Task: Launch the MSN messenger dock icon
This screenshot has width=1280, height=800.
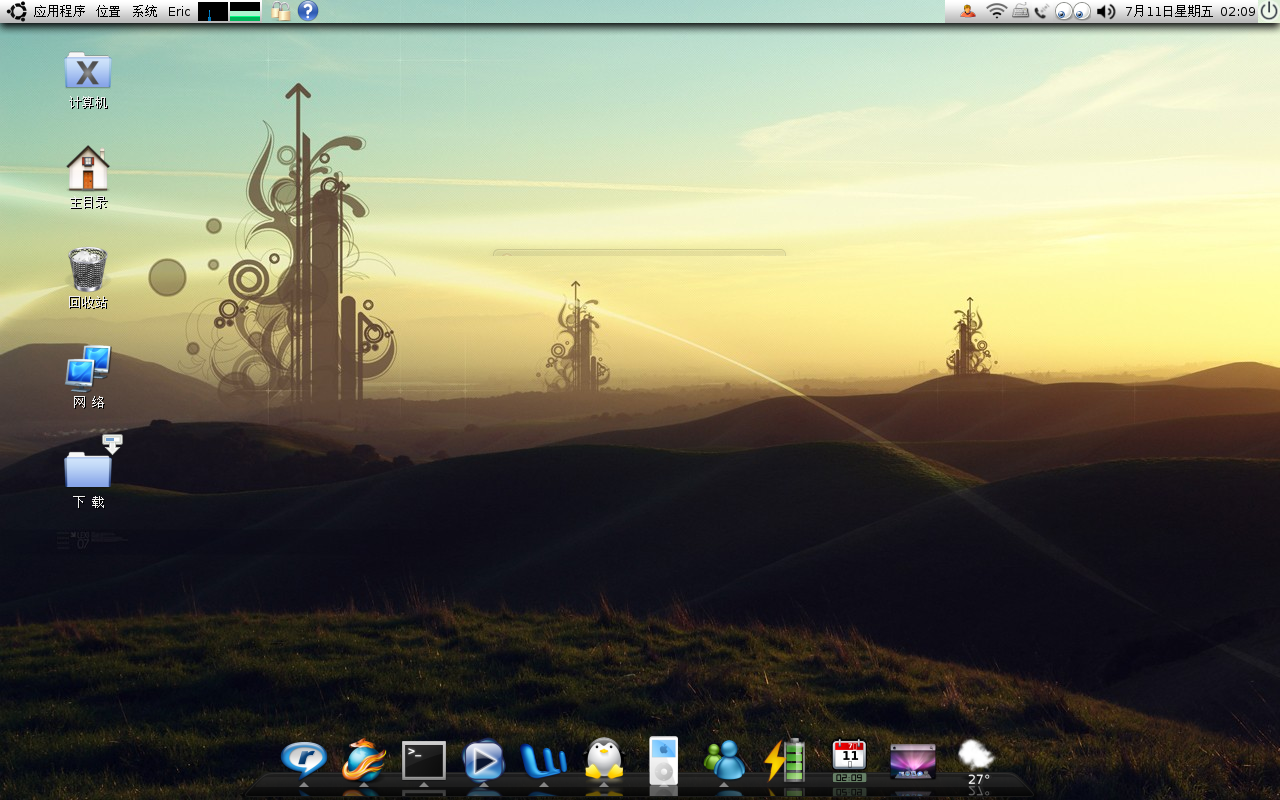Action: point(724,761)
